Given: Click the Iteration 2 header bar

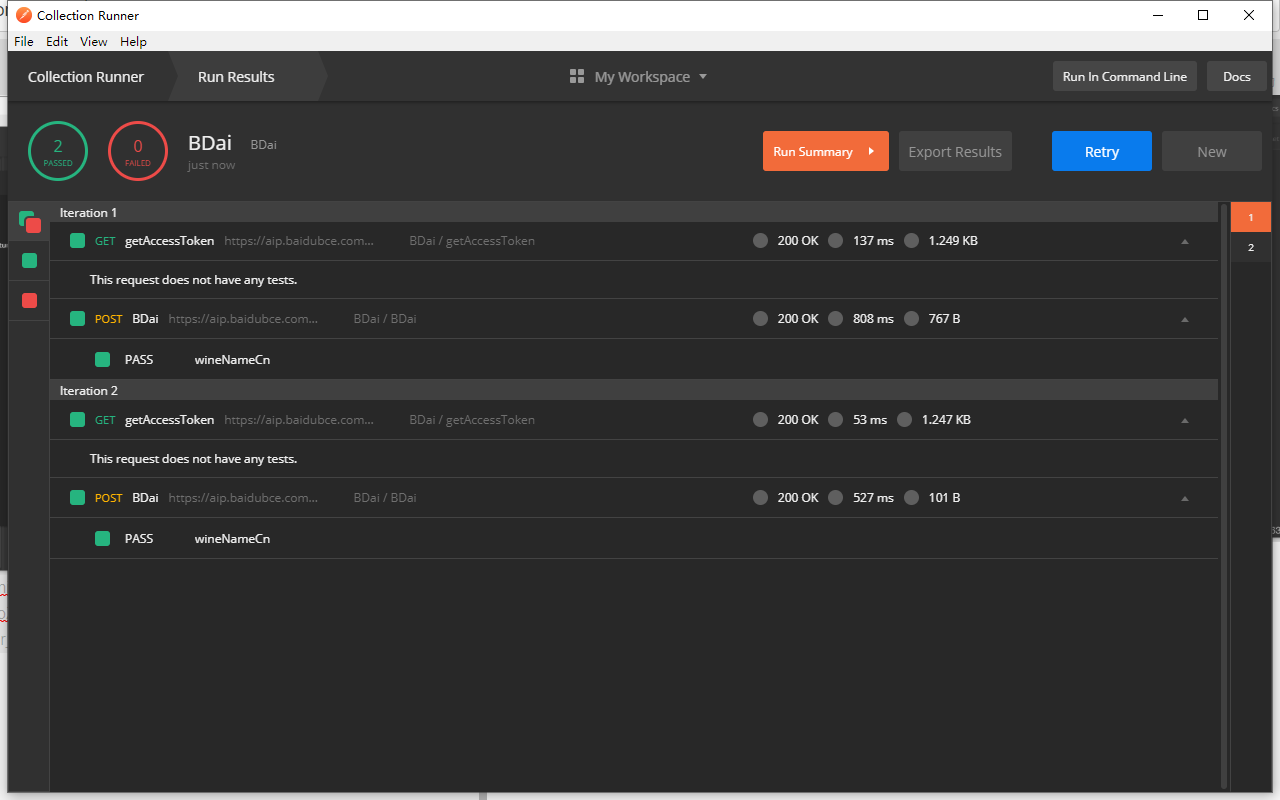Looking at the screenshot, I should (x=634, y=390).
